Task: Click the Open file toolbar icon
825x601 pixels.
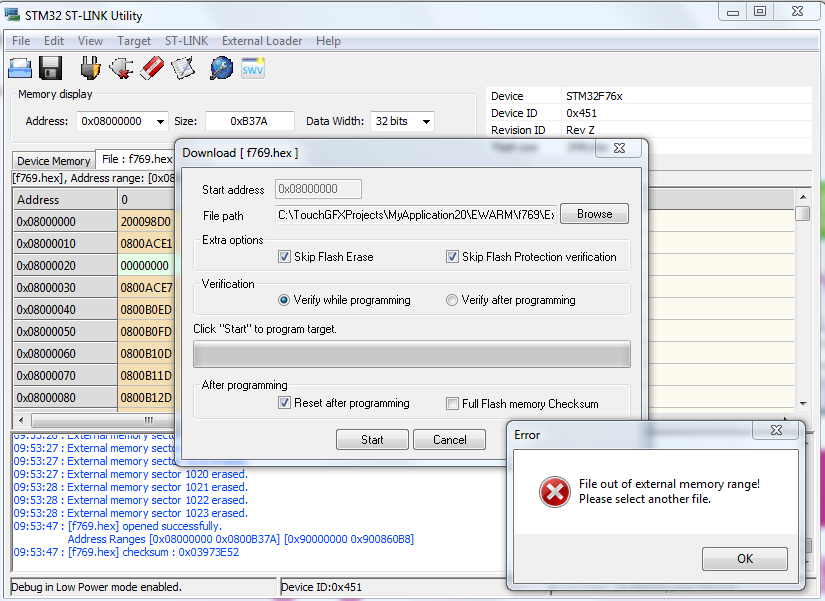Action: (21, 68)
